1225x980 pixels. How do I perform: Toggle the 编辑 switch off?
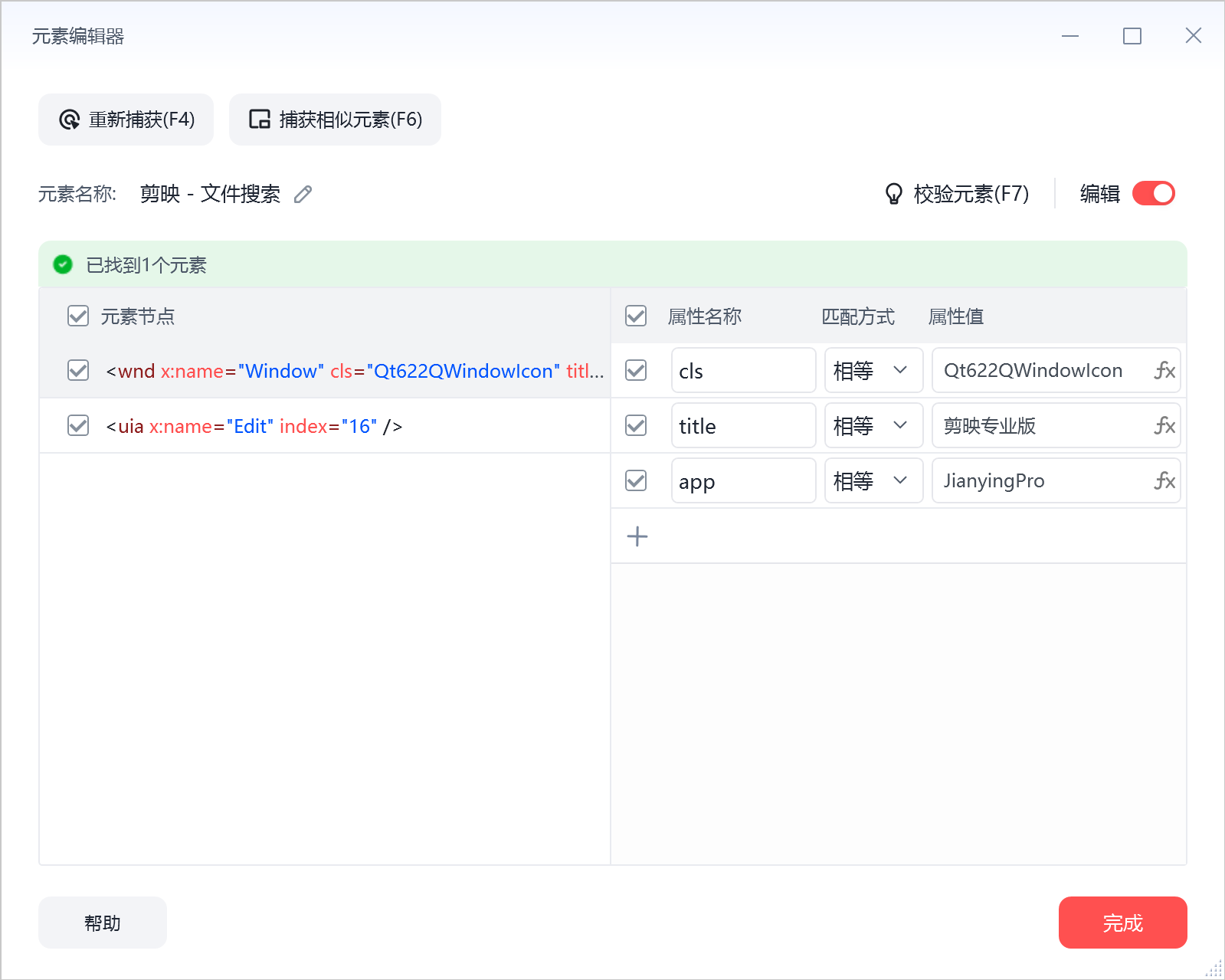tap(1154, 194)
